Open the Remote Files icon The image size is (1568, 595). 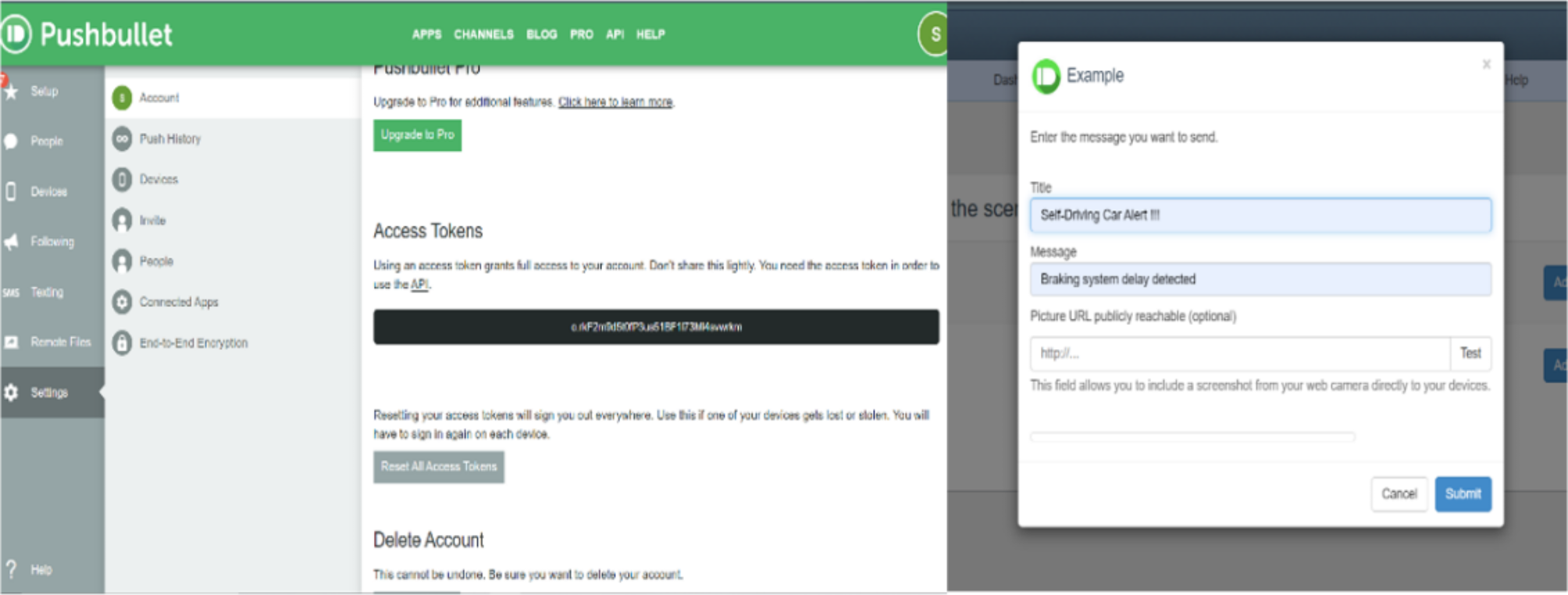tap(11, 342)
